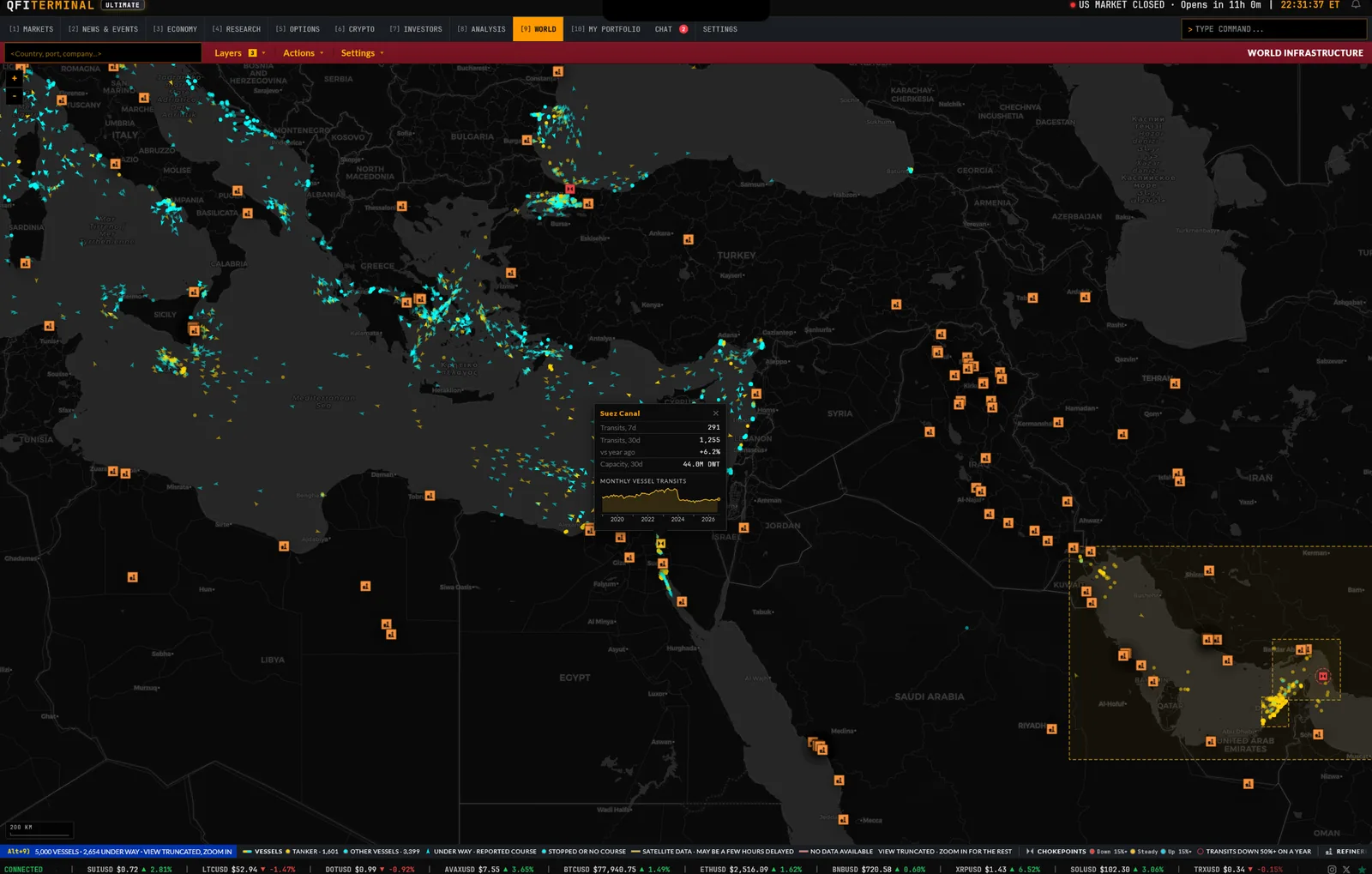
Task: Click the Under Way Reported Course legend entry
Action: [481, 852]
